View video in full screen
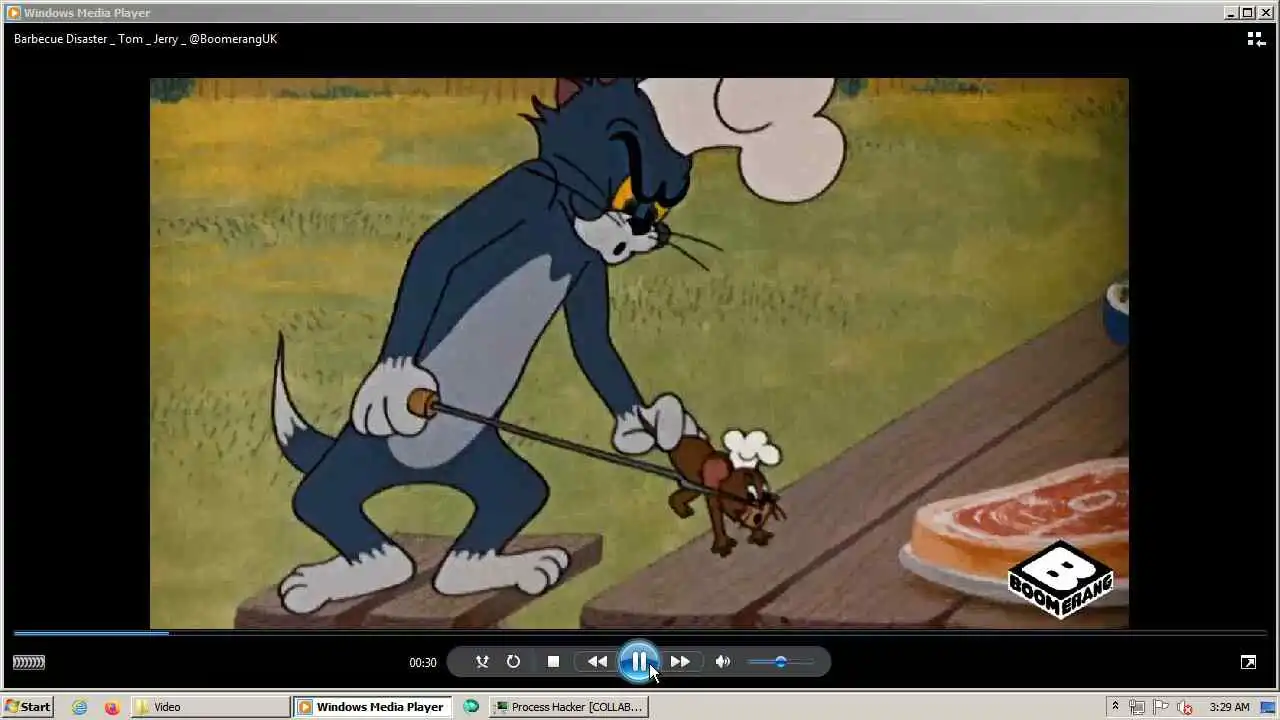 [x=1248, y=662]
